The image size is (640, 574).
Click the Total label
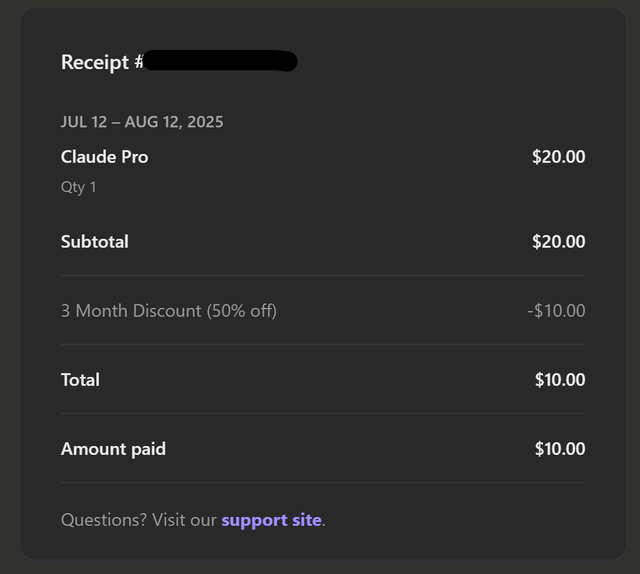(x=80, y=380)
